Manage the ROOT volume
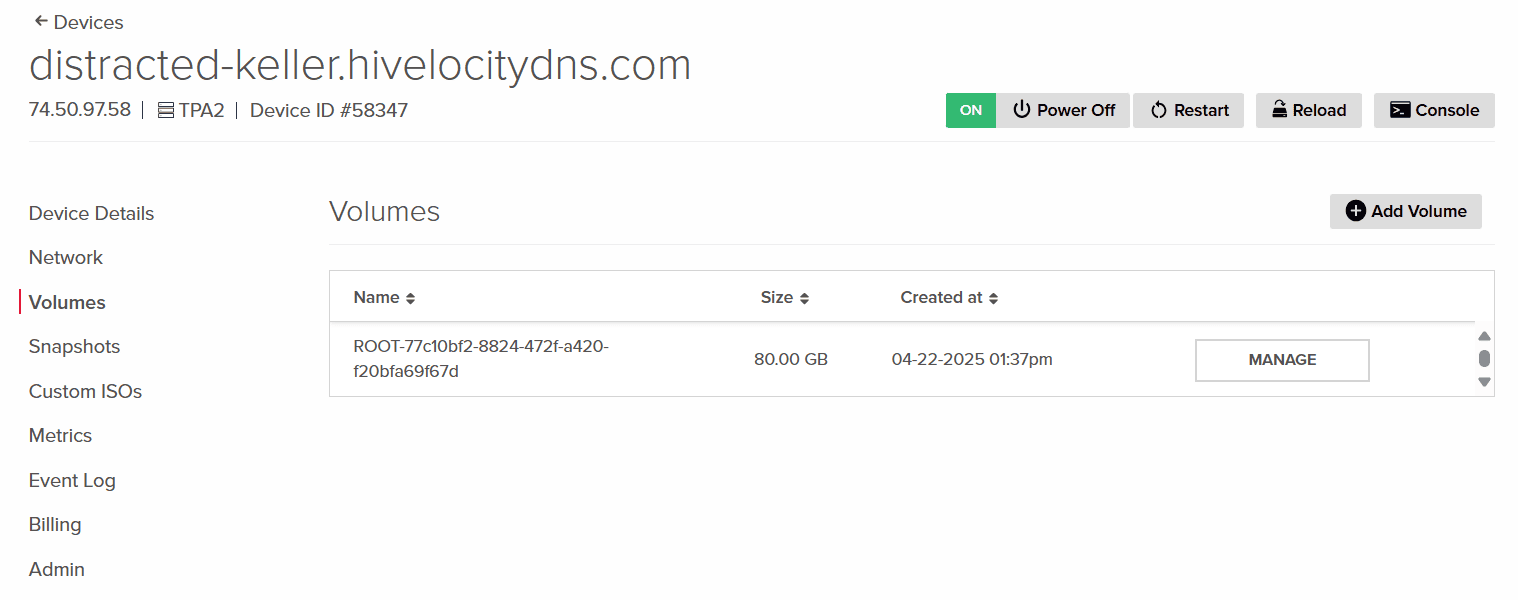1518x600 pixels. click(x=1282, y=360)
